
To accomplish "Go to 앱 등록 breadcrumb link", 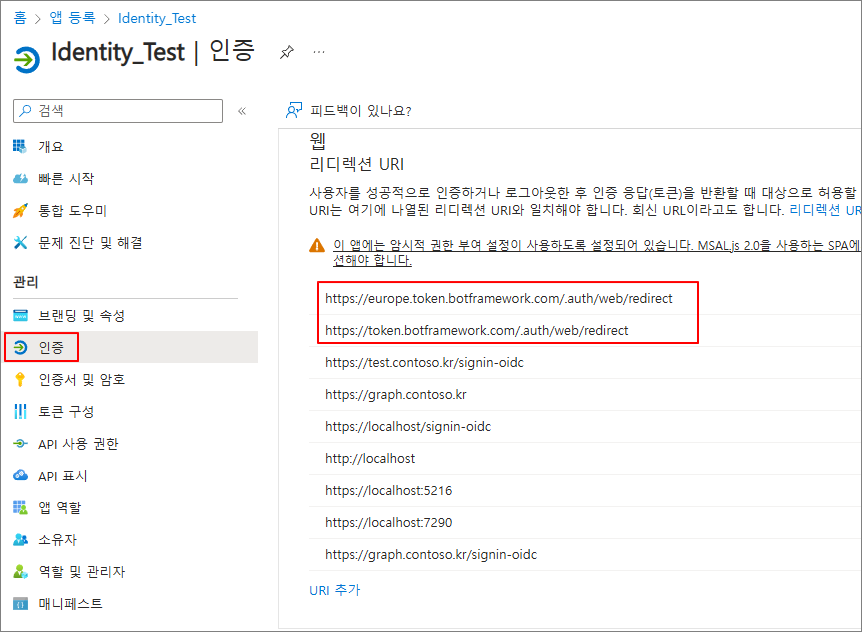I will tap(73, 18).
